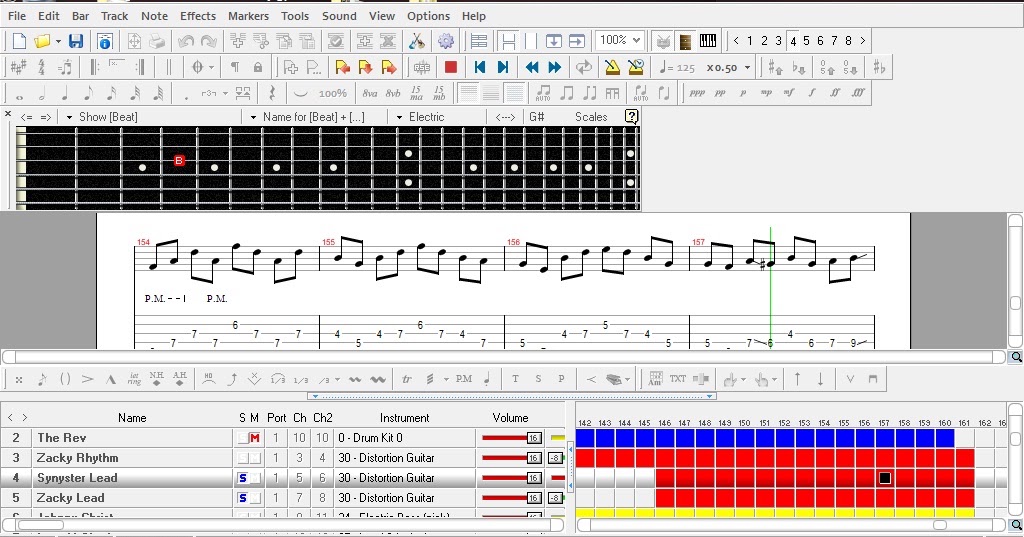The width and height of the screenshot is (1024, 537).
Task: Click the scissors cut tool icon
Action: point(417,41)
